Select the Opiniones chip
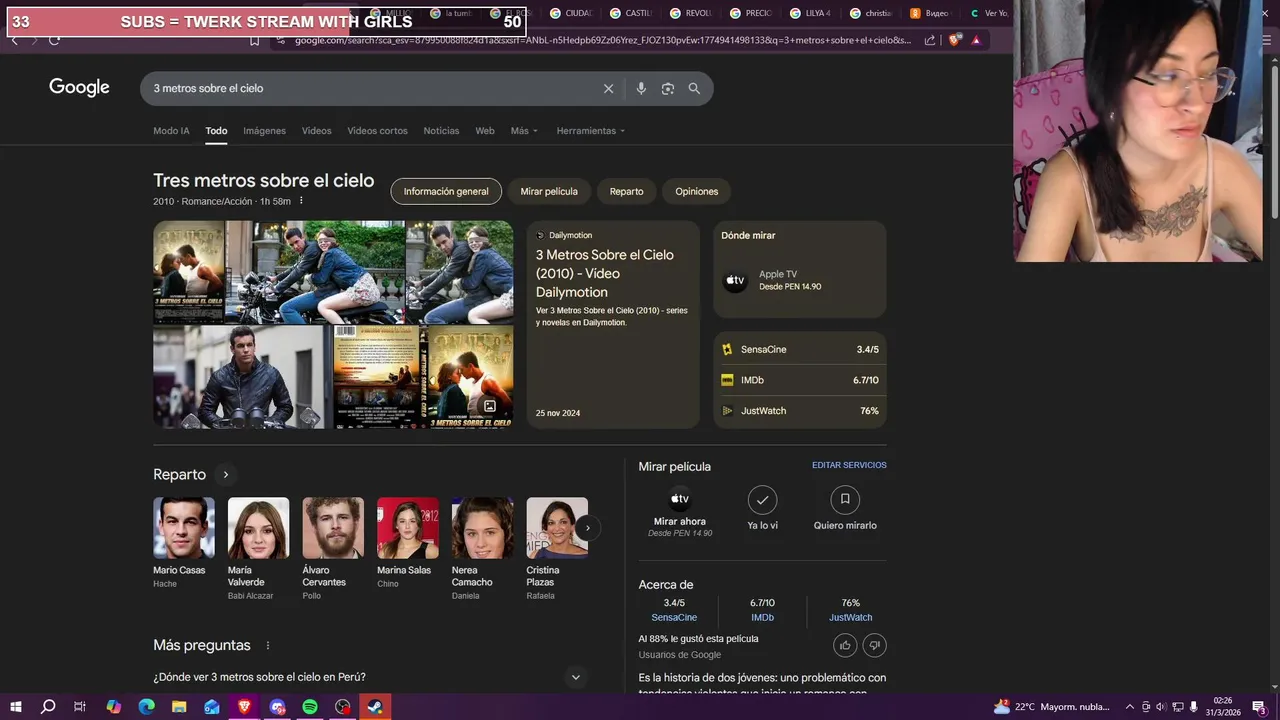The image size is (1280, 720). coord(697,191)
